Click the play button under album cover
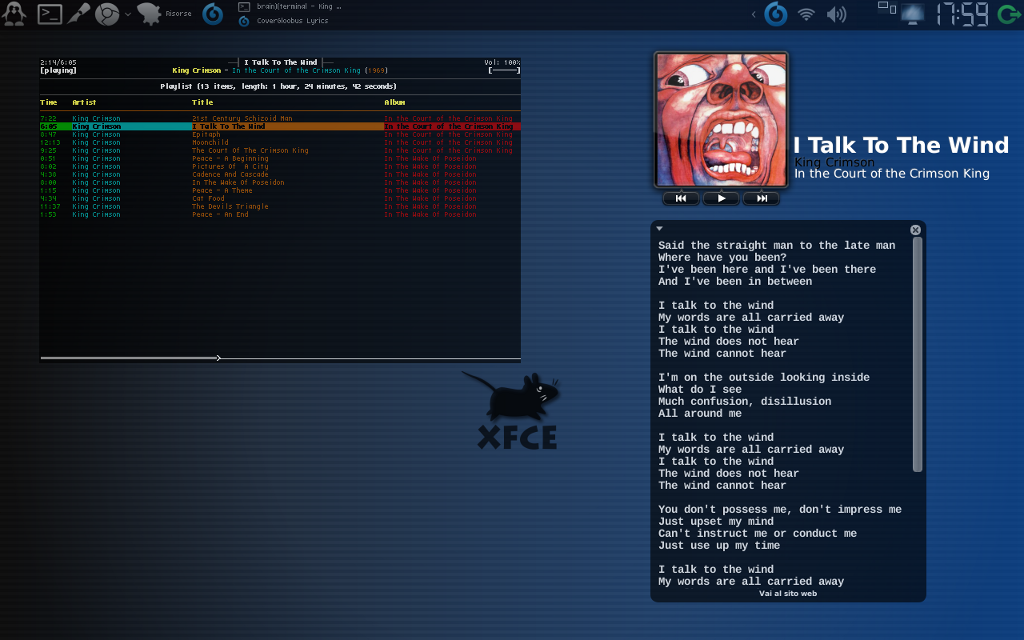 coord(721,199)
